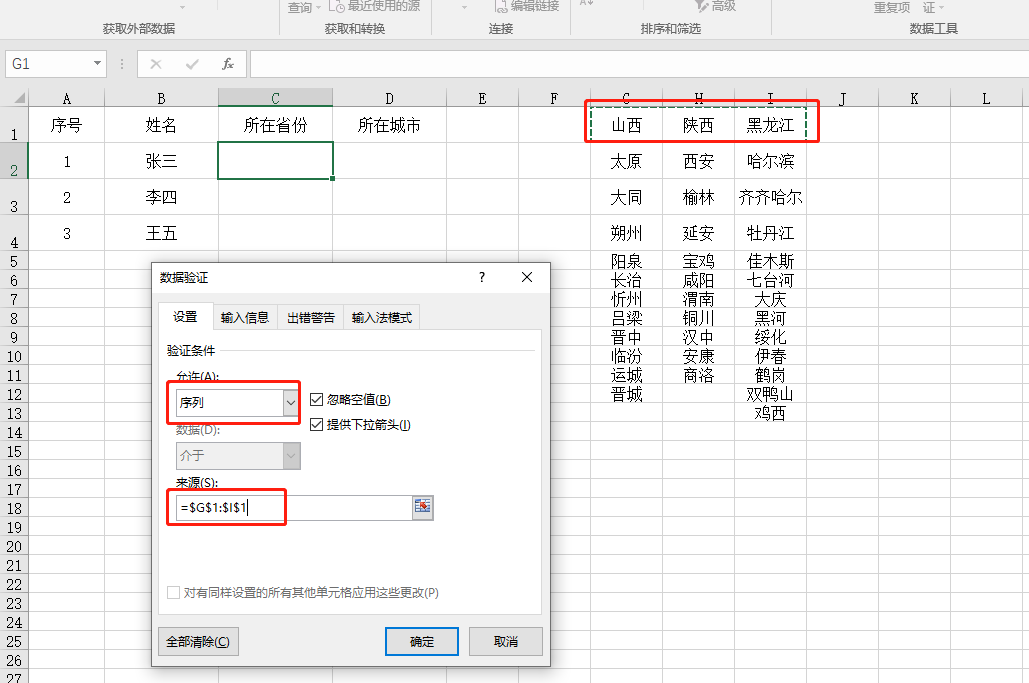Toggle the 提供下拉箭头 checkbox
Image resolution: width=1029 pixels, height=683 pixels.
pos(316,424)
